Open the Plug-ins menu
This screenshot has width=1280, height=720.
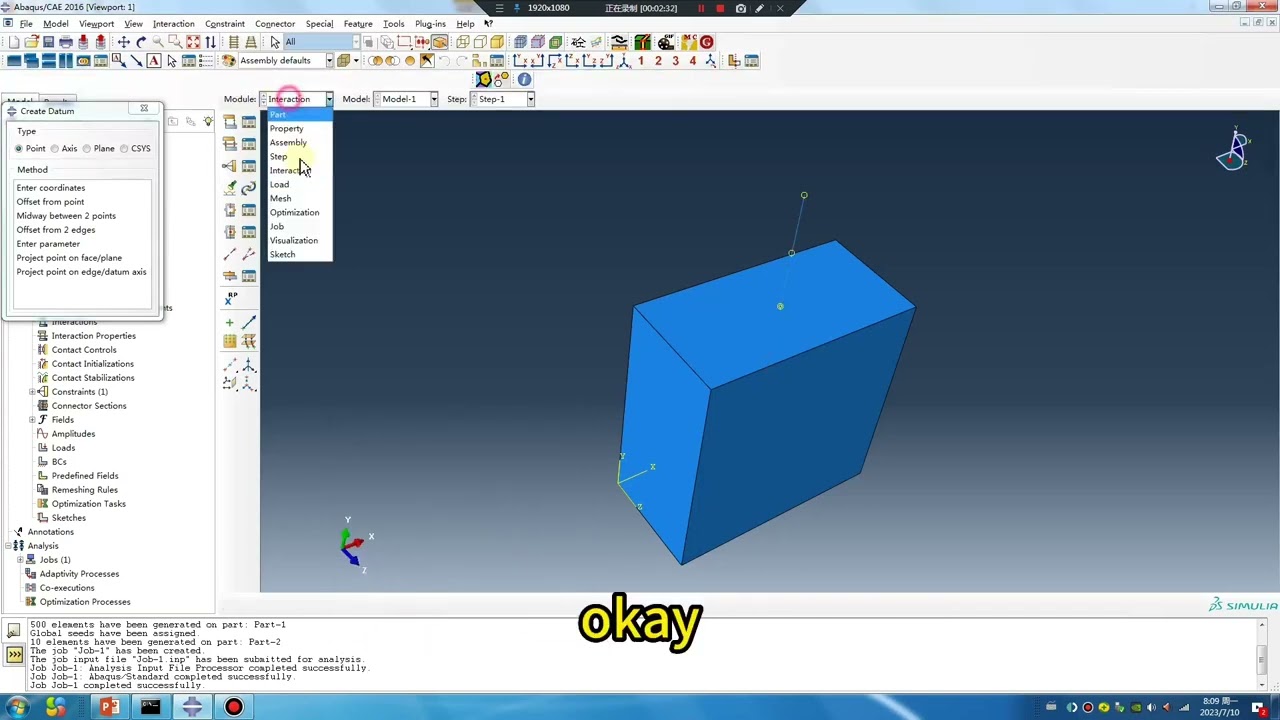[430, 24]
